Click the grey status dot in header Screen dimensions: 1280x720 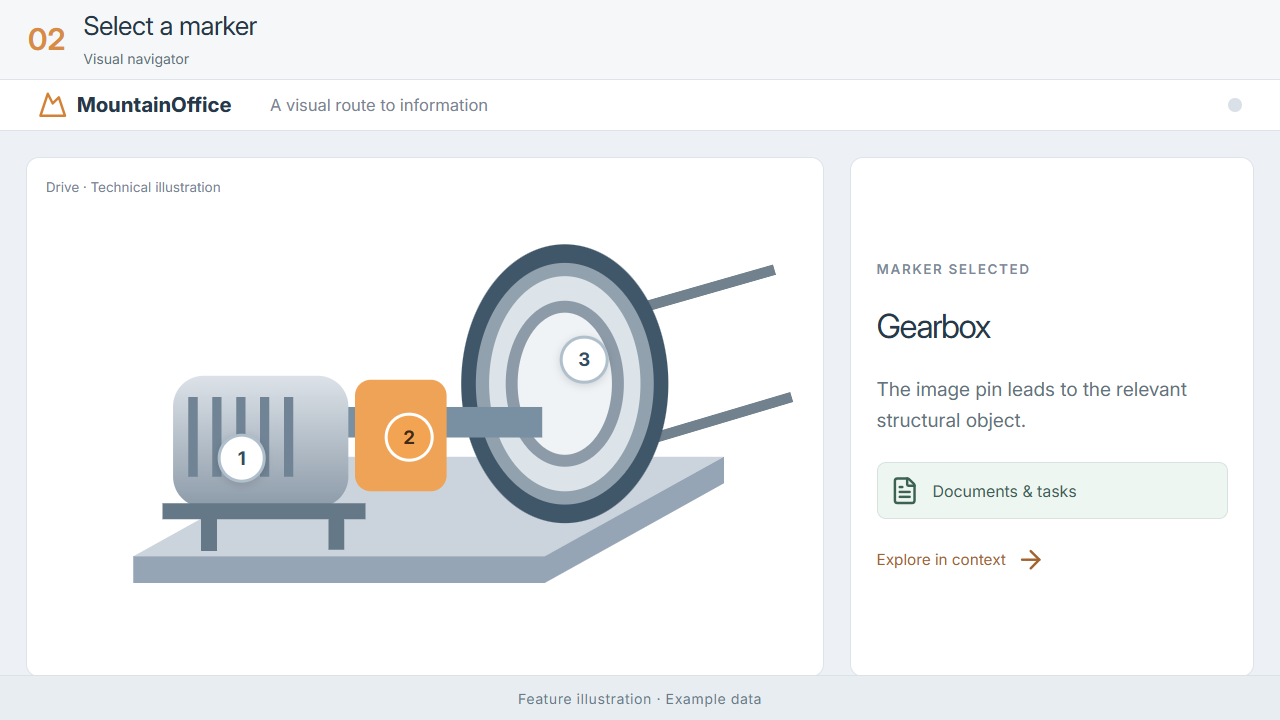click(x=1235, y=105)
